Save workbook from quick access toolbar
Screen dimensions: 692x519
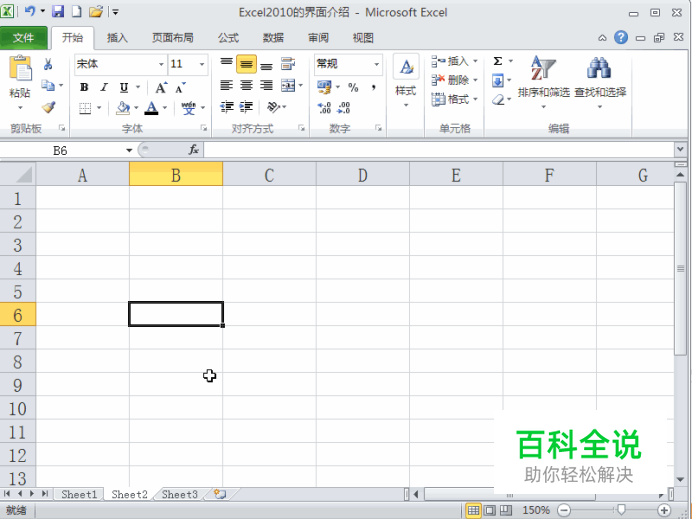coord(58,11)
